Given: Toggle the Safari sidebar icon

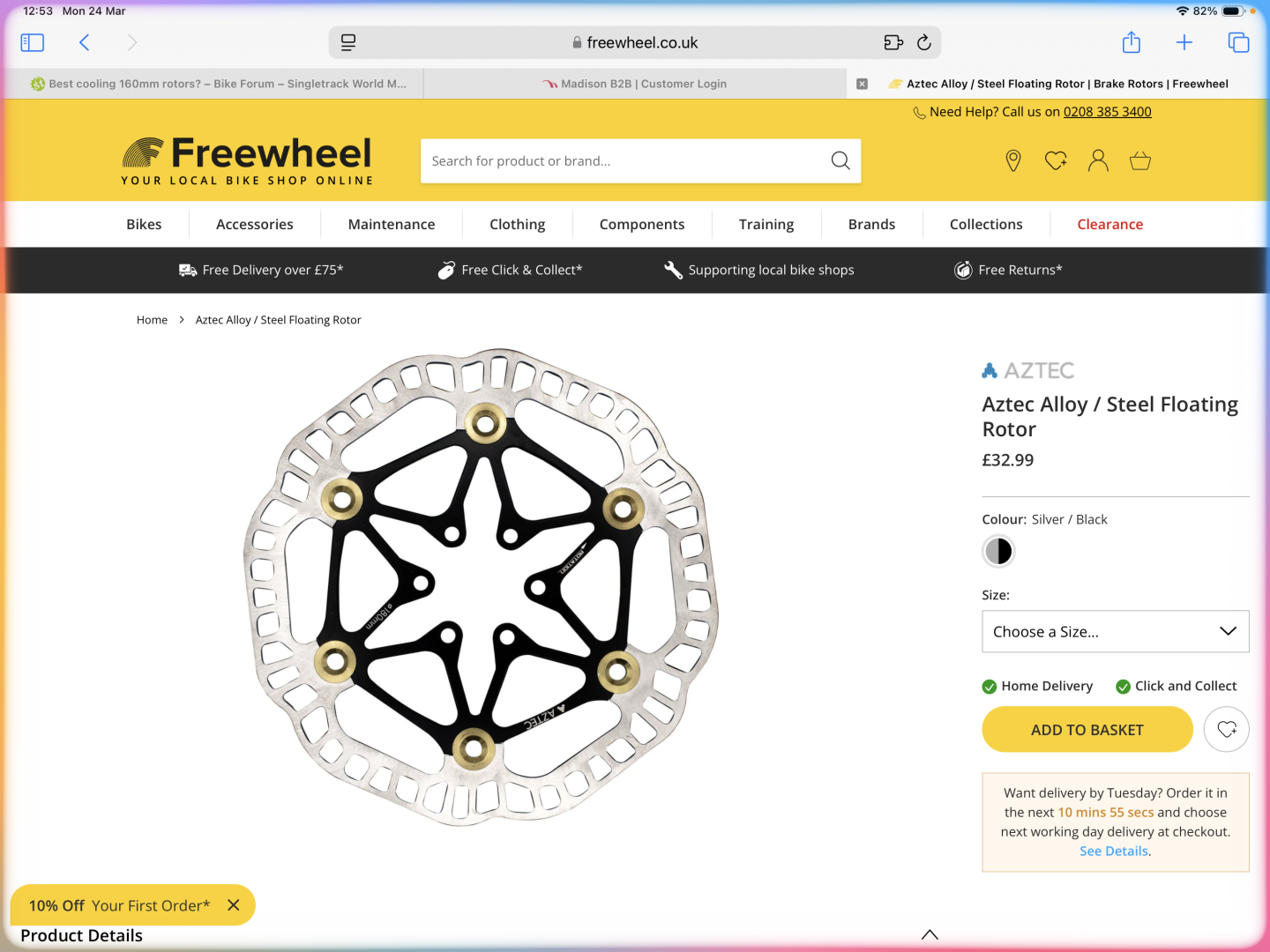Looking at the screenshot, I should [x=32, y=42].
